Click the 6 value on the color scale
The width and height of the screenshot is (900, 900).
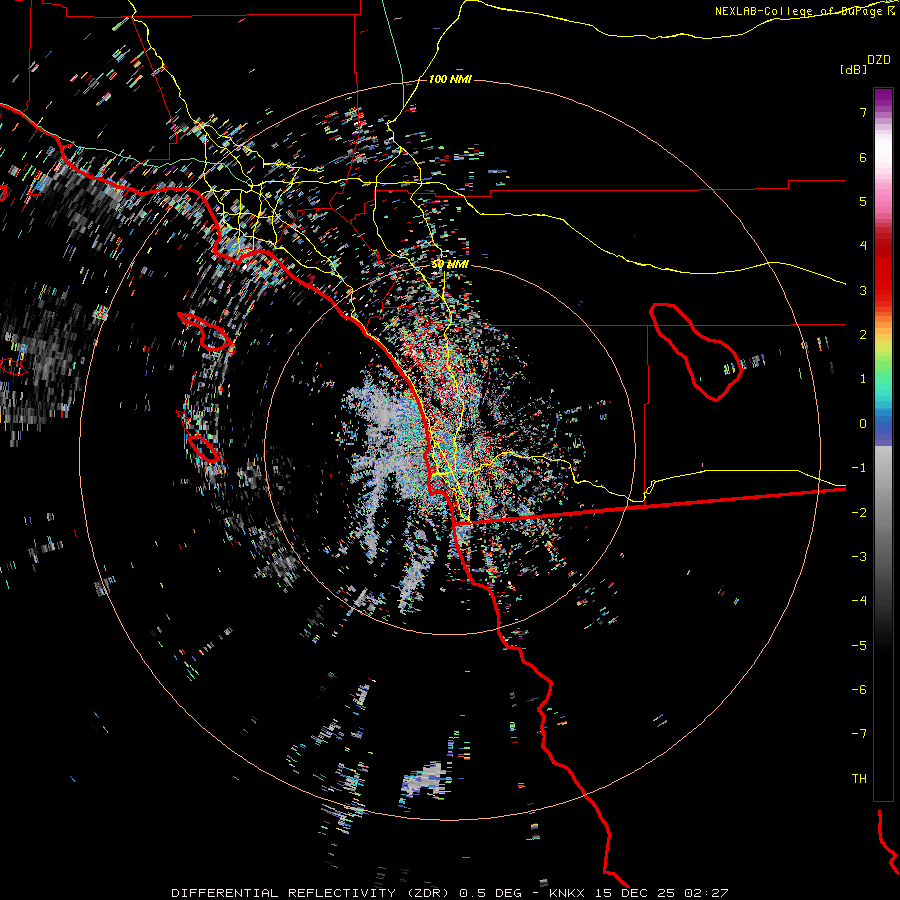[x=863, y=157]
